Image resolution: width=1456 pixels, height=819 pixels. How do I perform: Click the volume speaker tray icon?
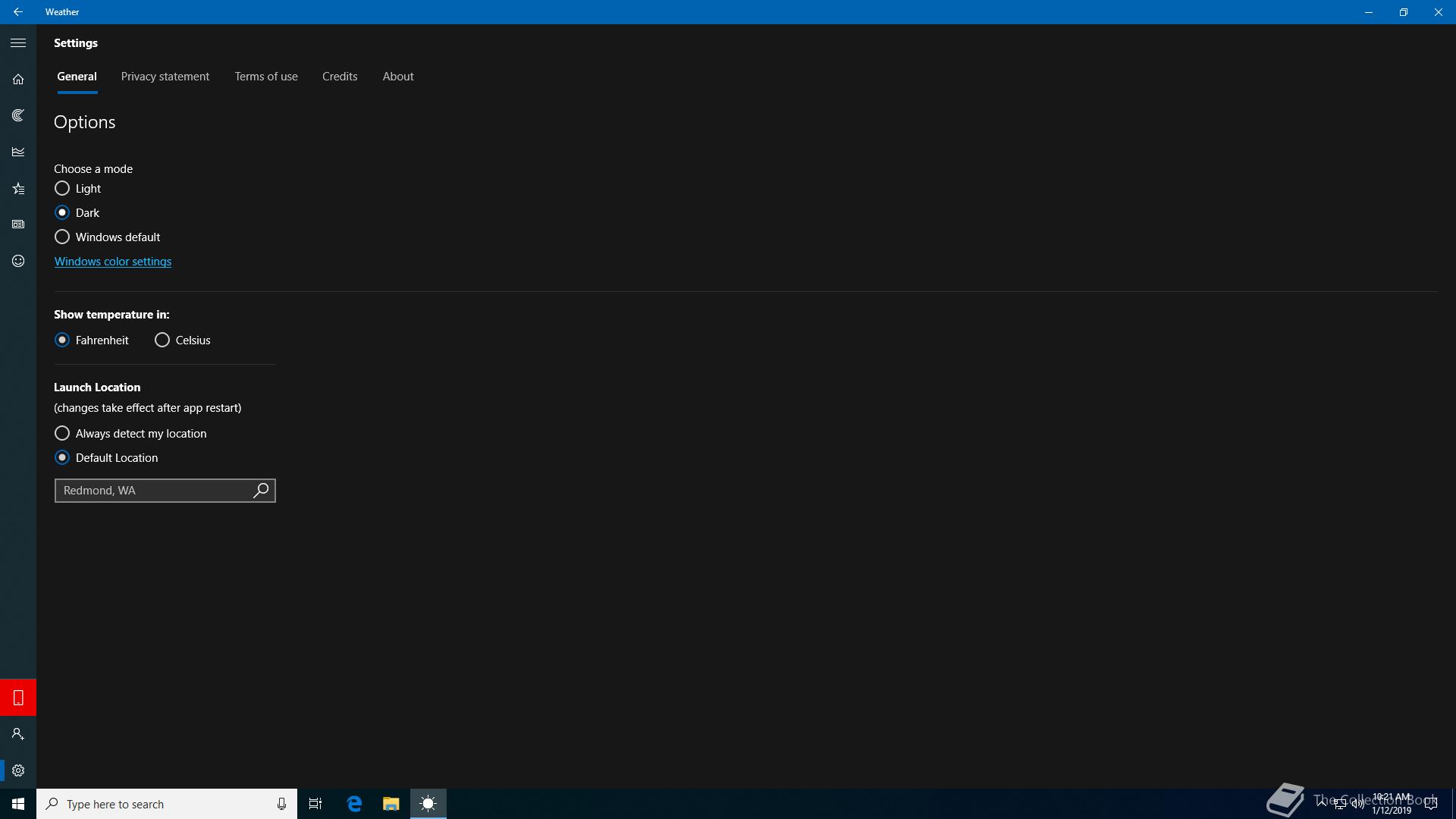1357,804
